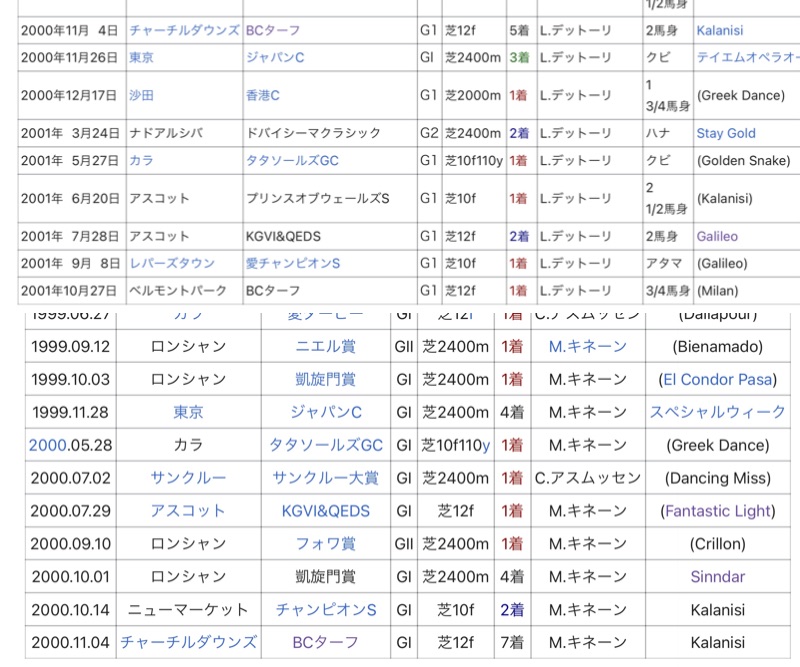Select the プリンスオブウェールズS cell

tap(330, 199)
